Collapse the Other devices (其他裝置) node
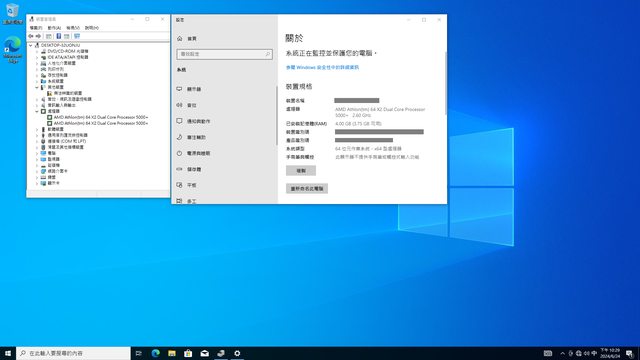The width and height of the screenshot is (640, 360). [x=37, y=87]
